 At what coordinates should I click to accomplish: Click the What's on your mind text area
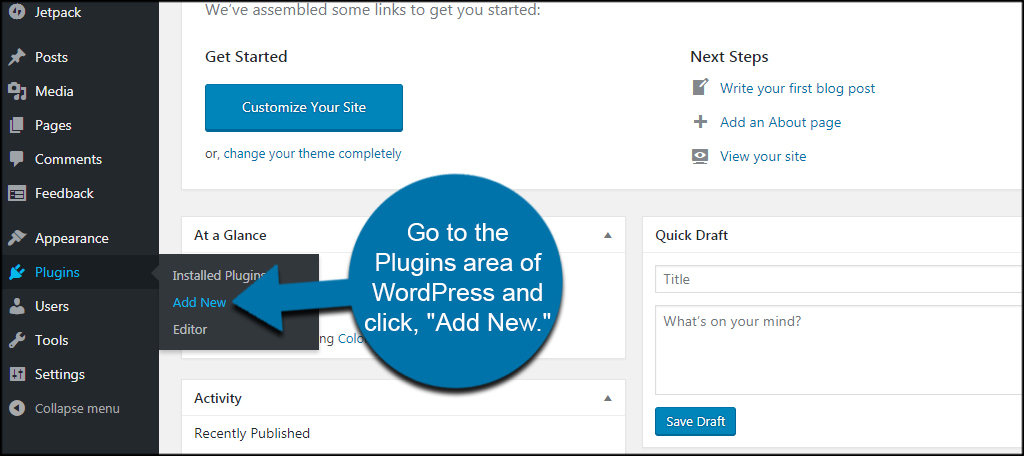coord(839,350)
